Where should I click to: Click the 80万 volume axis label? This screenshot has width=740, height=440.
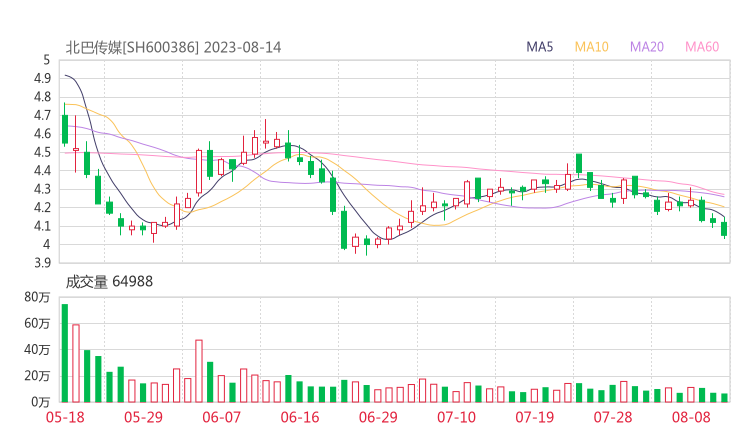tap(37, 297)
